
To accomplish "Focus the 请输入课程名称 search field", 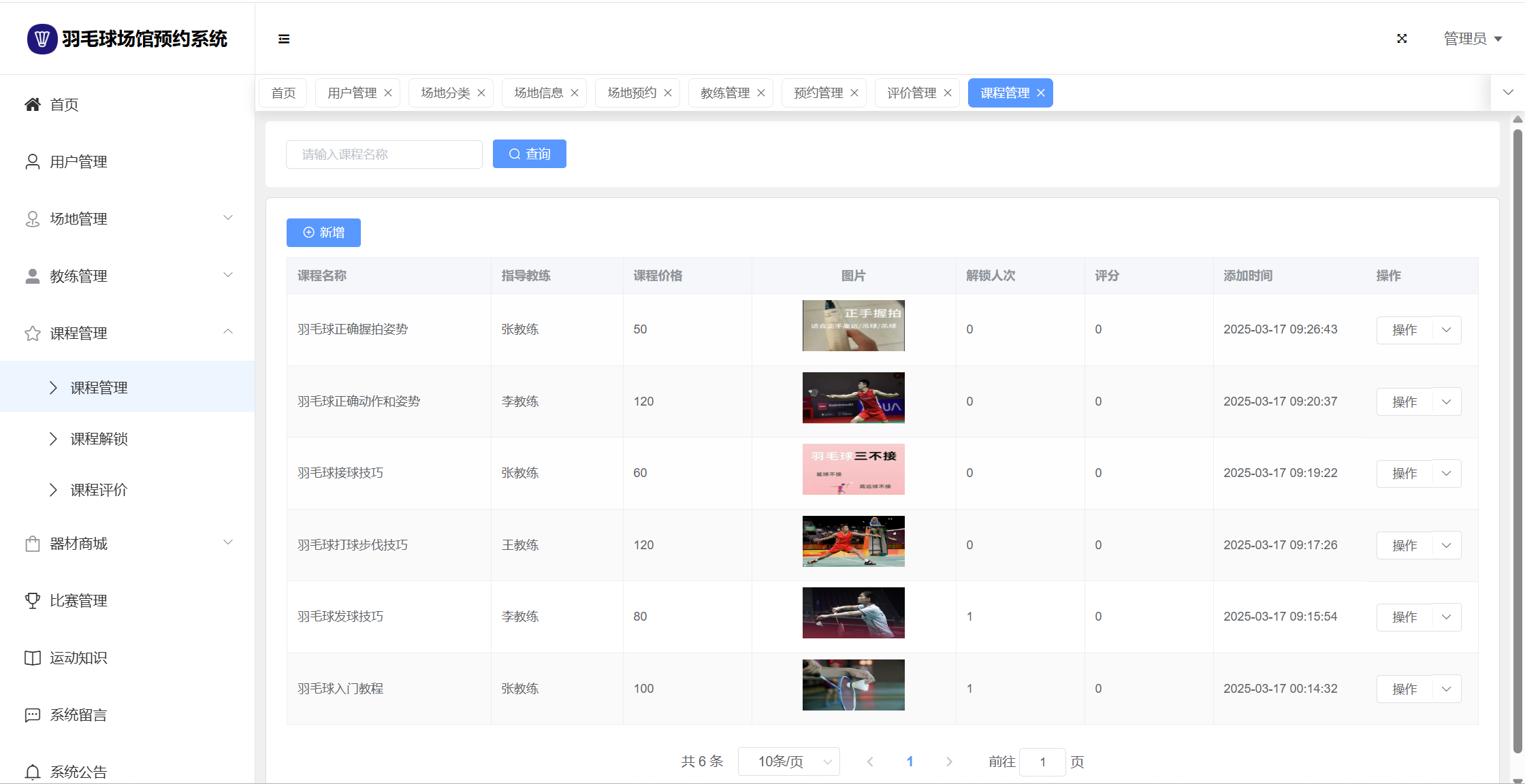I will point(384,154).
